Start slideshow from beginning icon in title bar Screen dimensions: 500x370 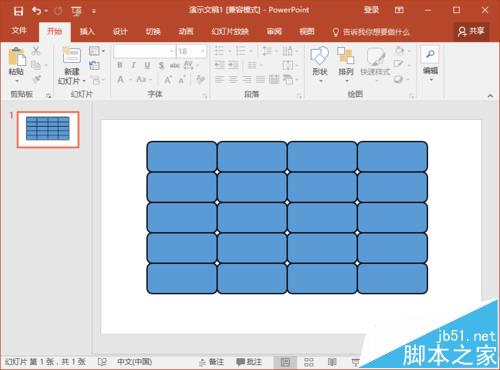[x=76, y=12]
